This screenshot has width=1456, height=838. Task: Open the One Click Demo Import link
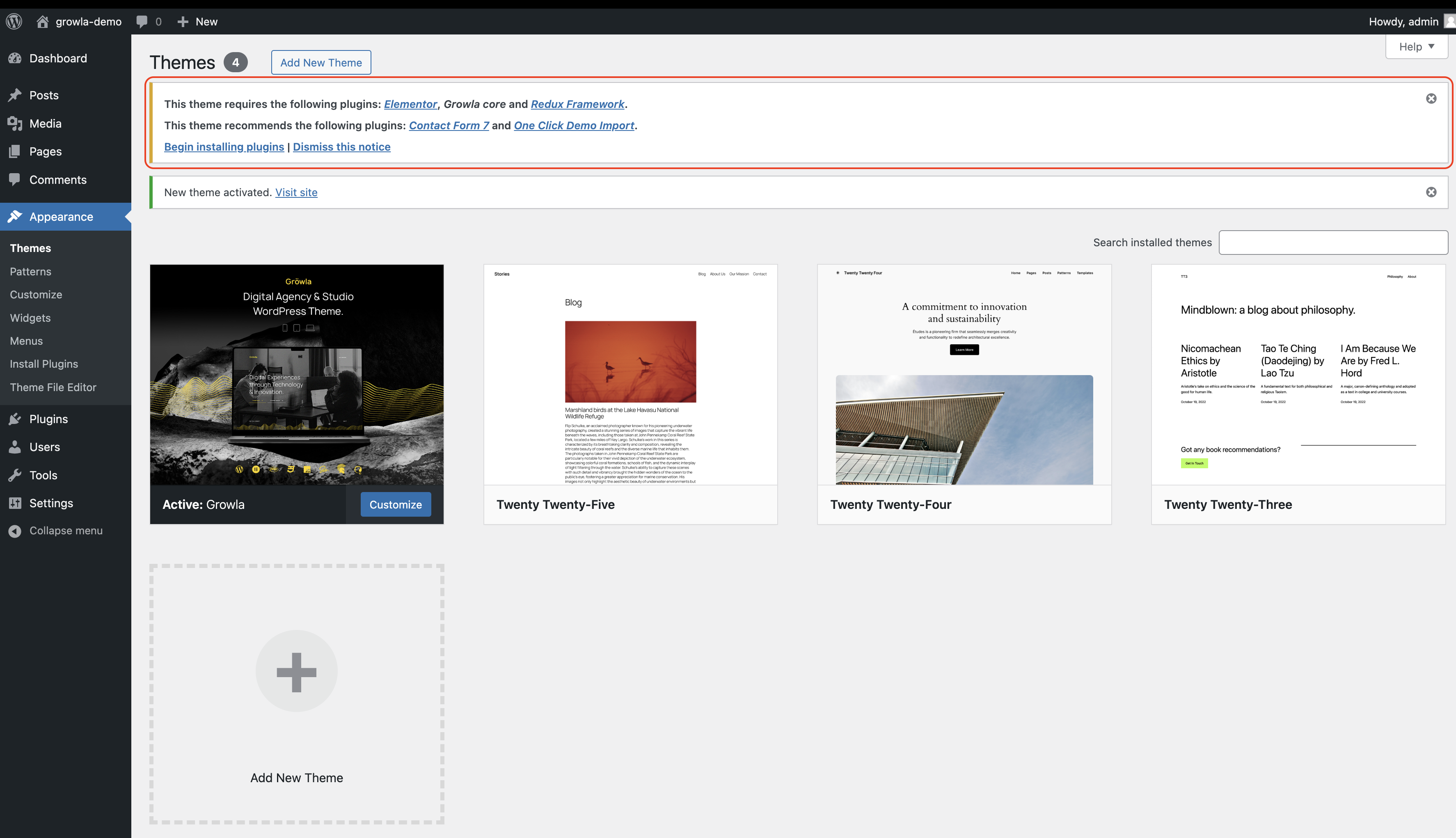(x=574, y=126)
